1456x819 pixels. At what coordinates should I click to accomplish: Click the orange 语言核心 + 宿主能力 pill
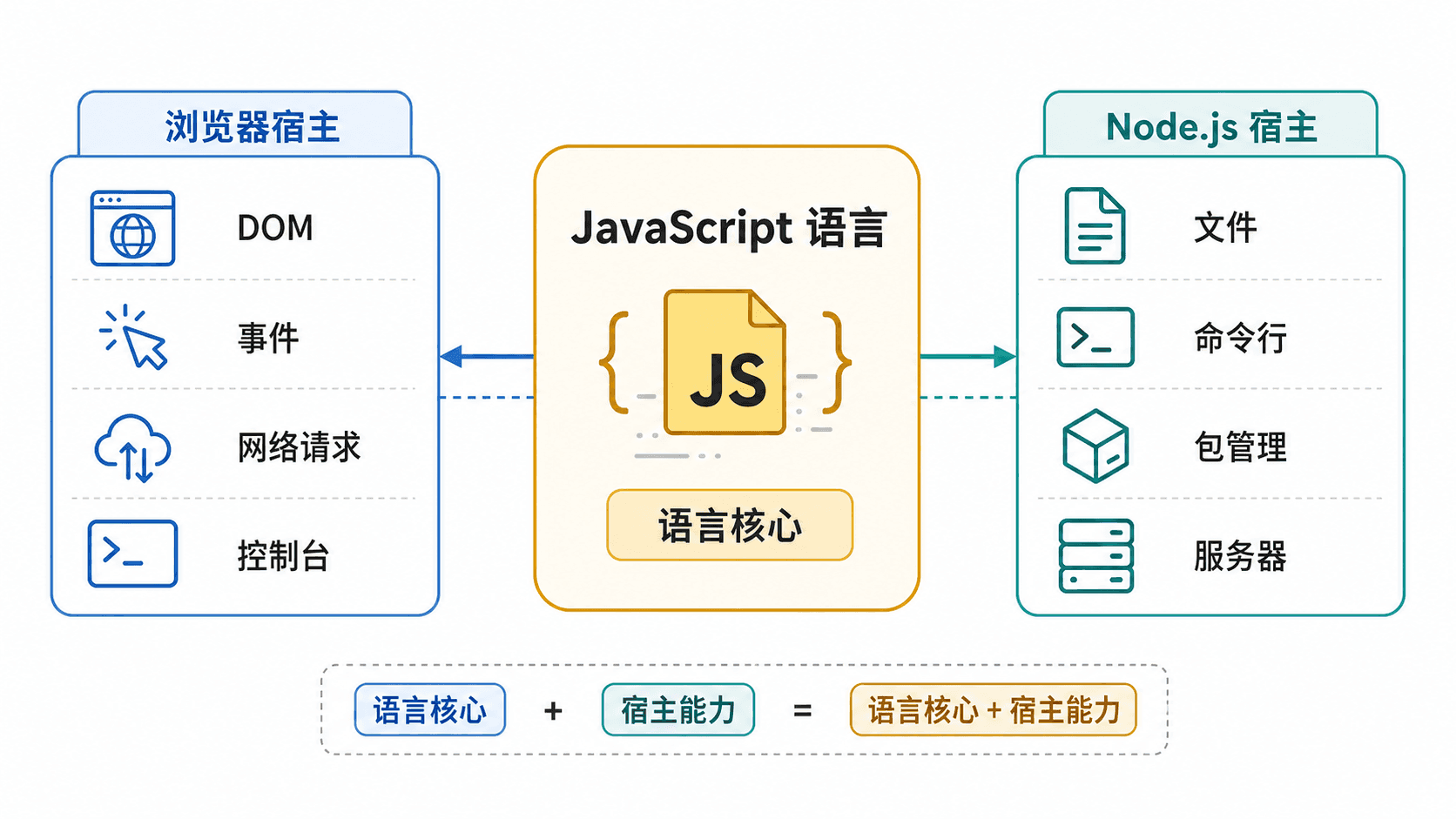tap(994, 710)
